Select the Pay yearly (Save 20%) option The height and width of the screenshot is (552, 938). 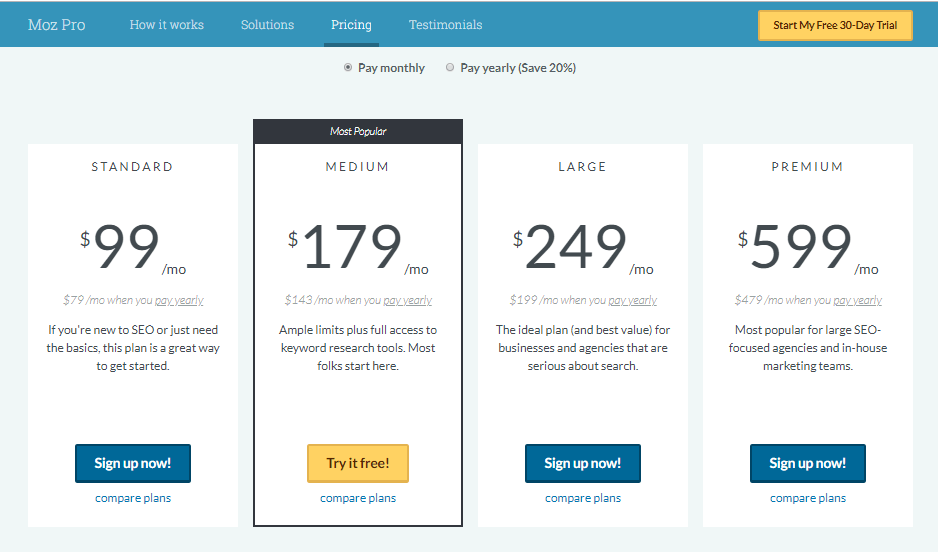(450, 68)
